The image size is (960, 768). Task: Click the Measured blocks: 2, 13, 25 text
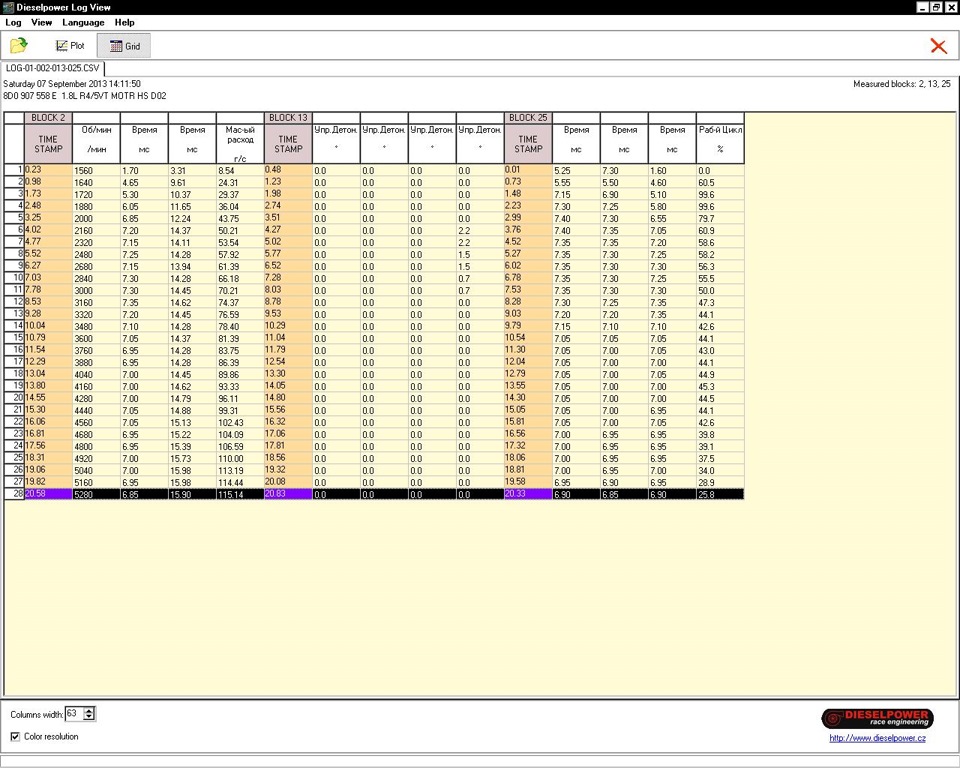click(902, 84)
